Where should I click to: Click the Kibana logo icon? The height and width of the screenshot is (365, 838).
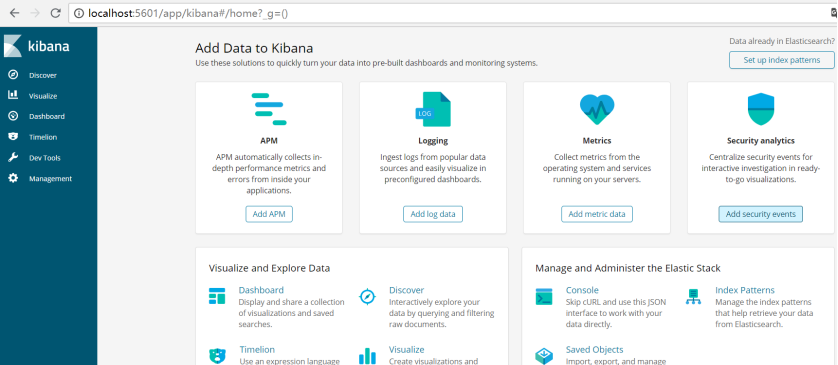click(x=13, y=46)
